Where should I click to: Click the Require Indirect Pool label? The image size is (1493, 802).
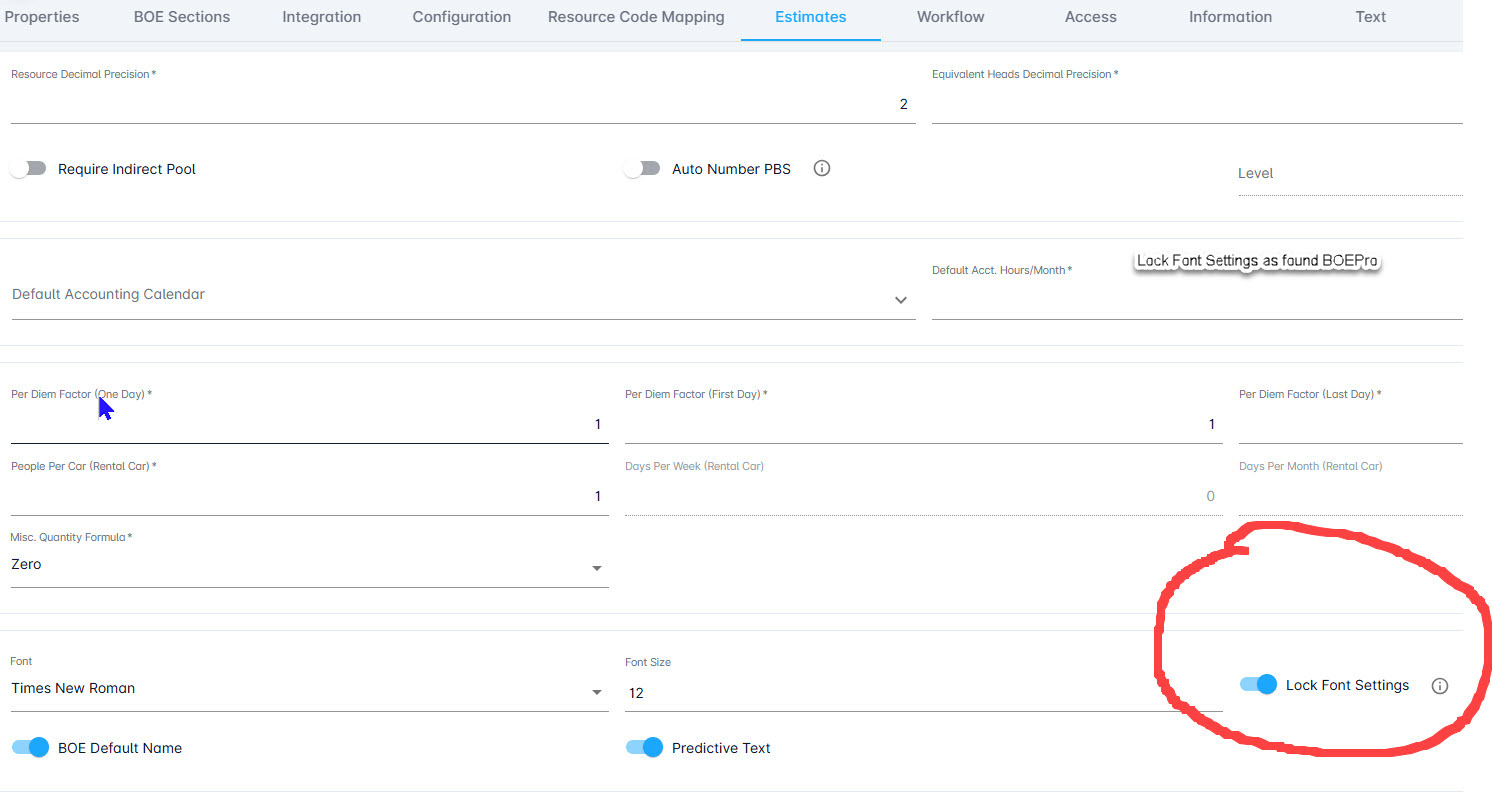(127, 169)
